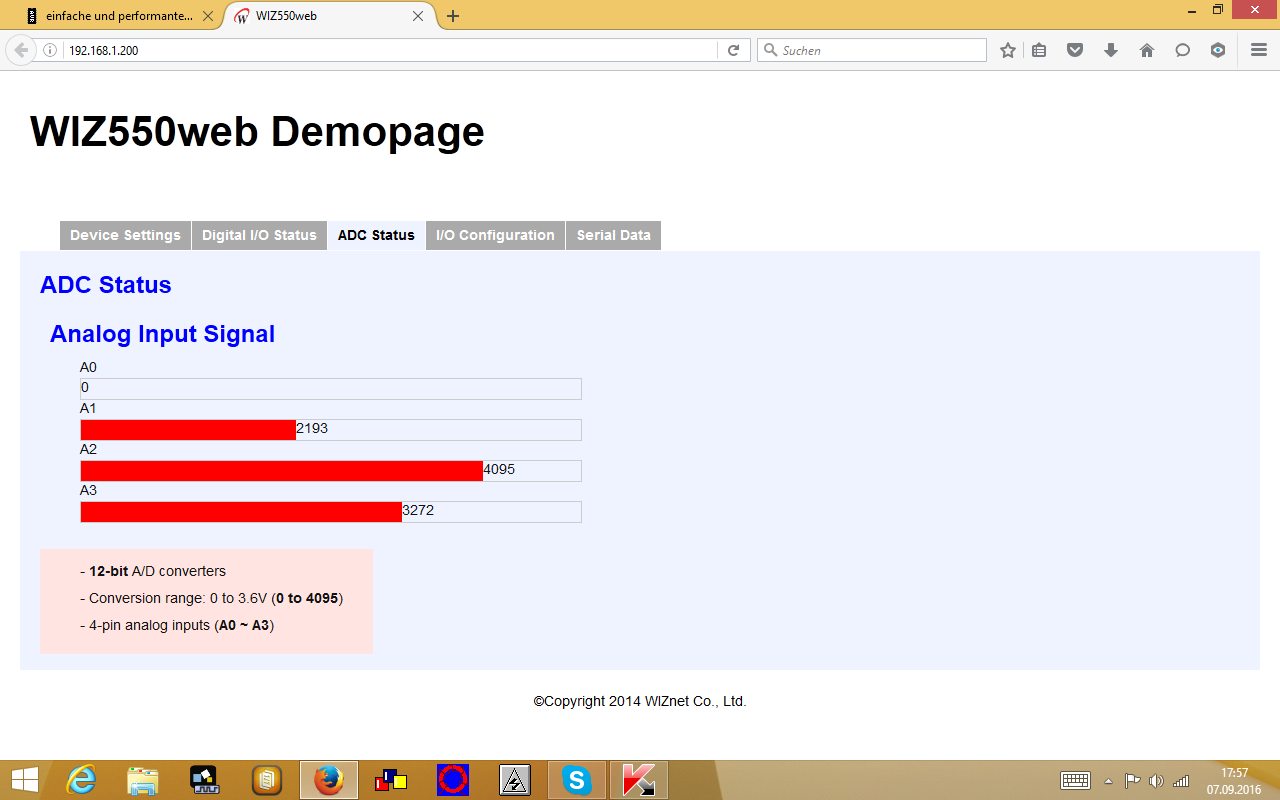Image resolution: width=1280 pixels, height=800 pixels.
Task: Open File Explorer from the taskbar
Action: (143, 780)
